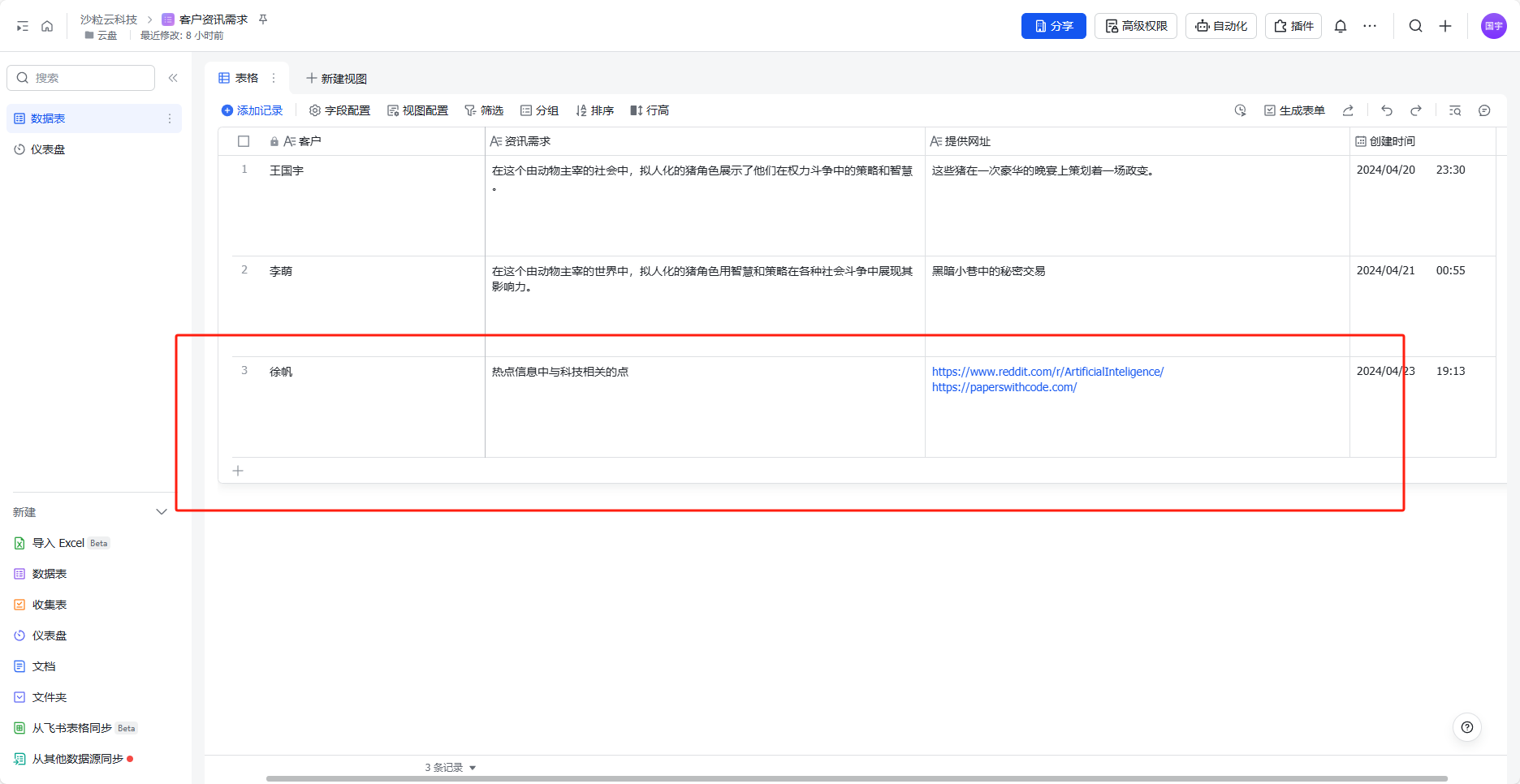Click the search magnifier icon at top right
1520x784 pixels.
[x=1415, y=26]
